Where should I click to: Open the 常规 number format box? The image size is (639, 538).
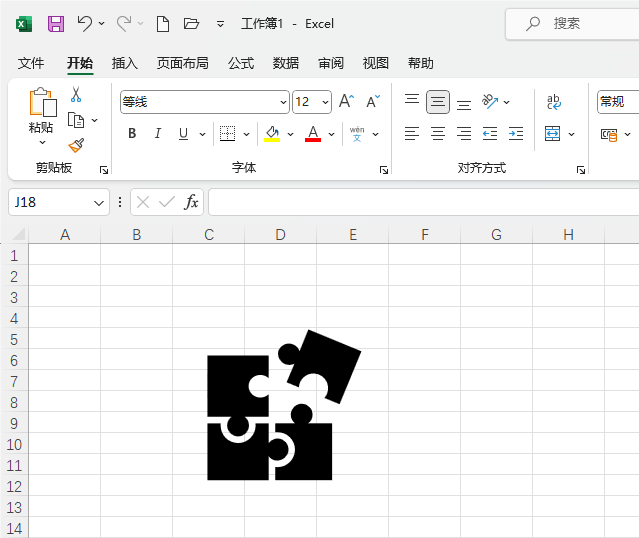tap(618, 102)
